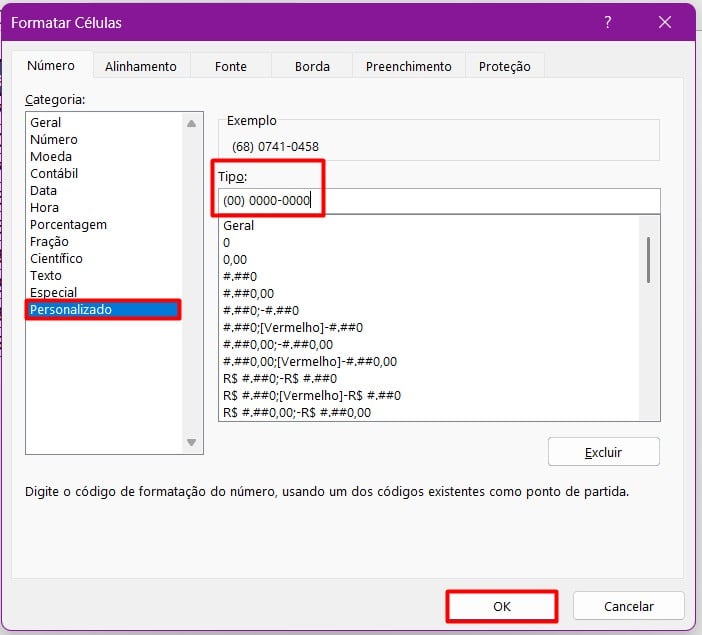This screenshot has width=702, height=635.
Task: Confirm with the OK button
Action: (501, 606)
